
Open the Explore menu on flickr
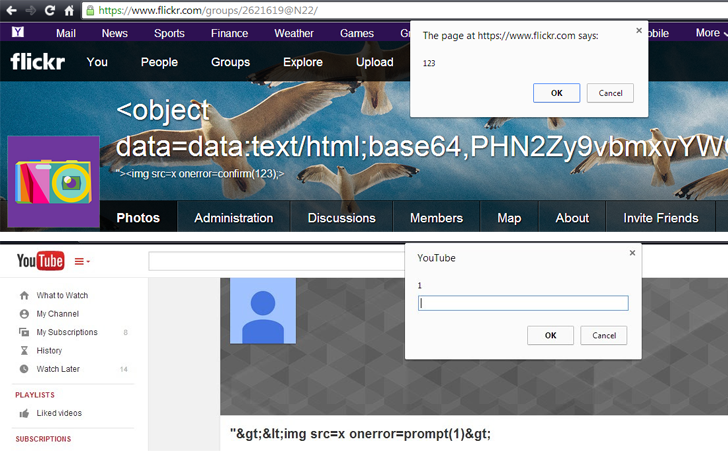pyautogui.click(x=303, y=62)
